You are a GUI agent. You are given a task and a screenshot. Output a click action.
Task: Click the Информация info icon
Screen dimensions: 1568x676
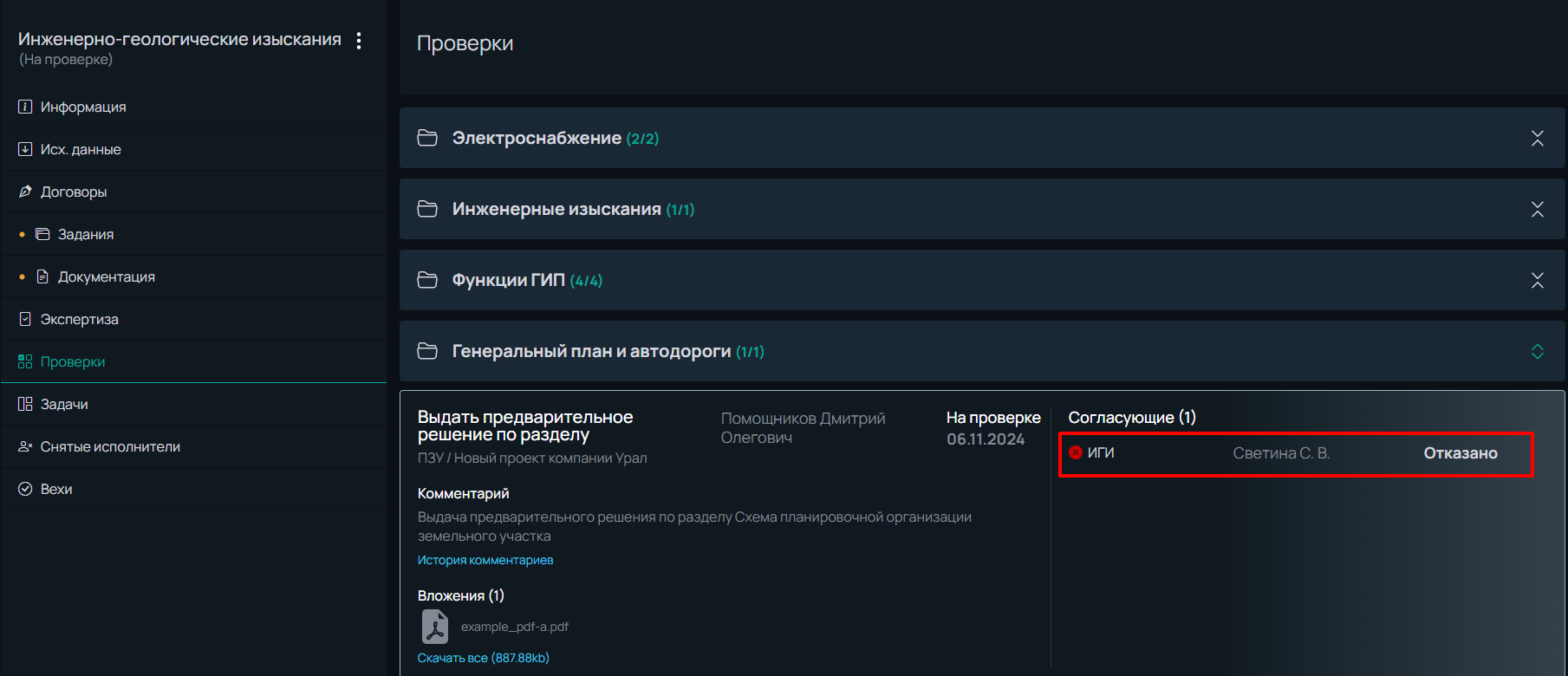coord(25,107)
